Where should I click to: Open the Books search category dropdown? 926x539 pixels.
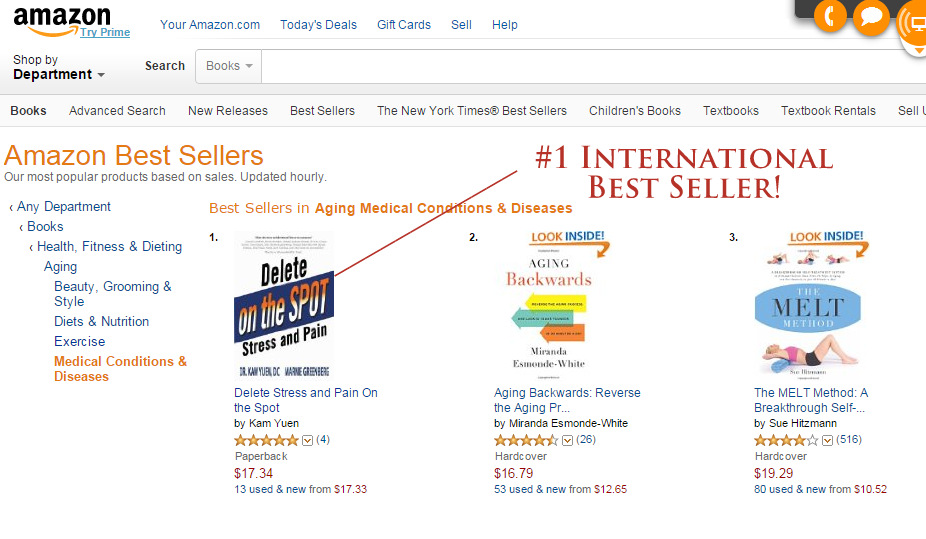(x=228, y=66)
